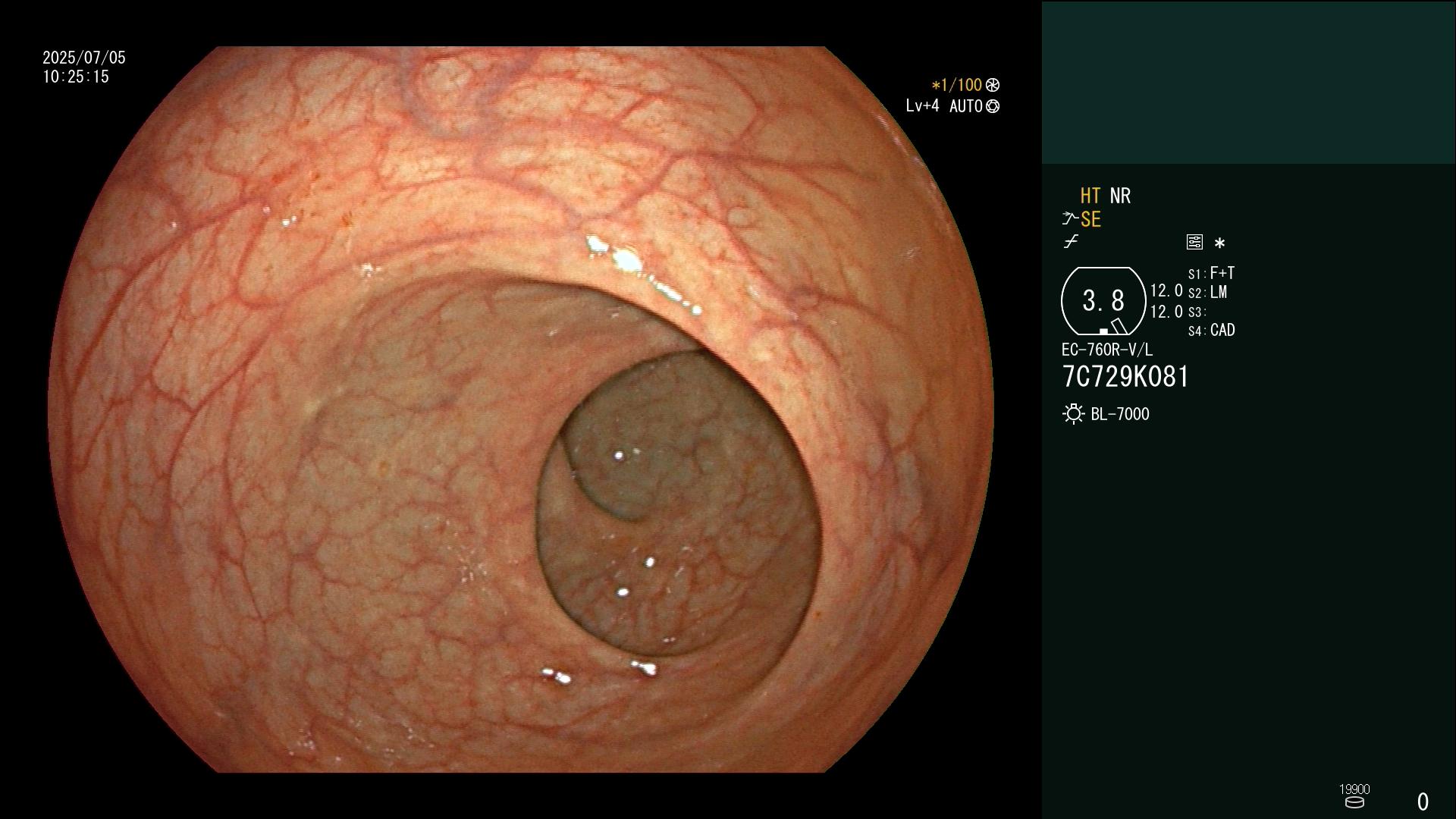Click the upper 12.0 value
Viewport: 1456px width, 819px height.
1166,290
